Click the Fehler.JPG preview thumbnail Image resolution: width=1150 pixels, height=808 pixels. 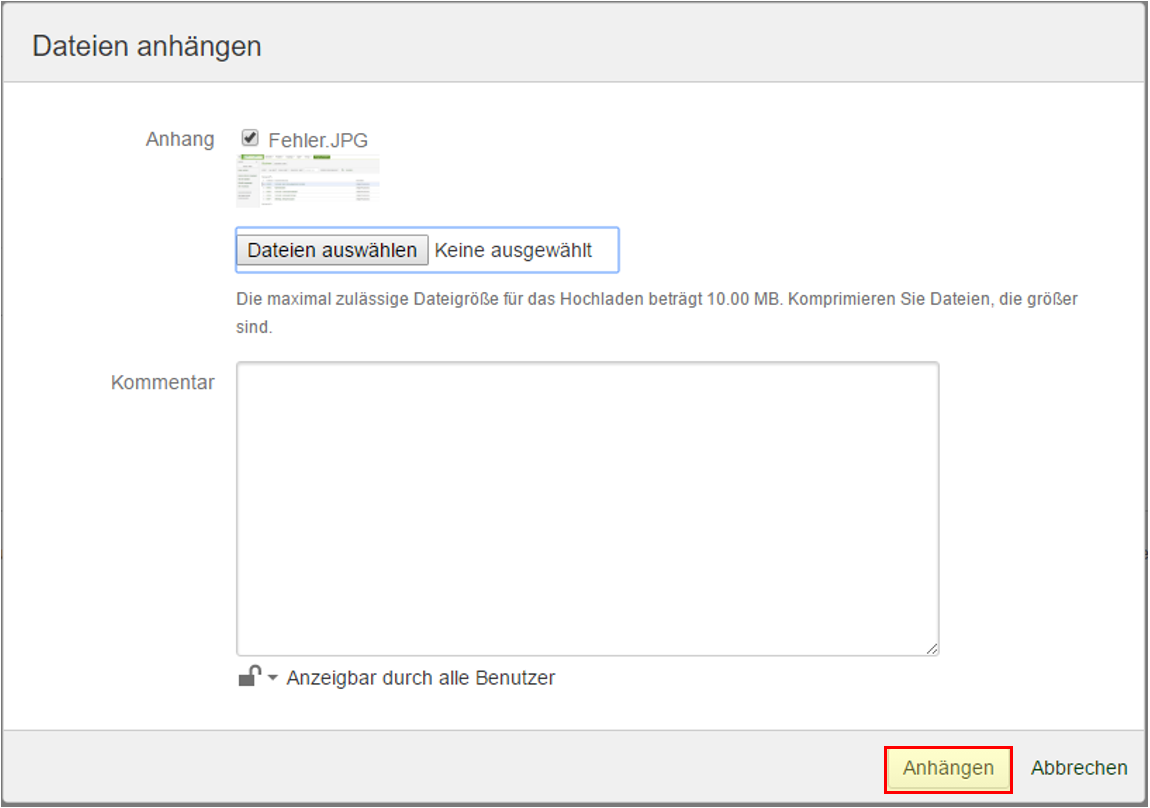point(308,181)
